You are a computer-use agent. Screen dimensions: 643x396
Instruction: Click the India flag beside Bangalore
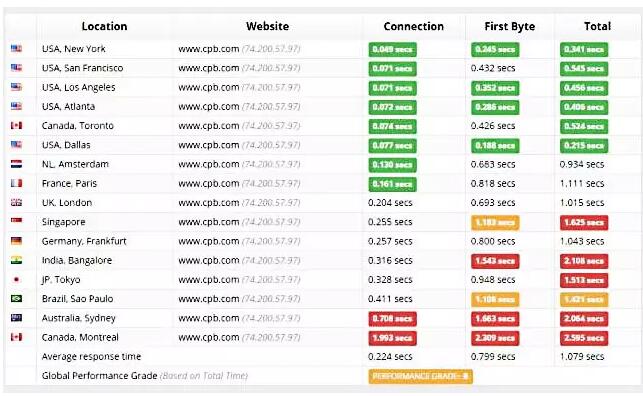click(16, 260)
